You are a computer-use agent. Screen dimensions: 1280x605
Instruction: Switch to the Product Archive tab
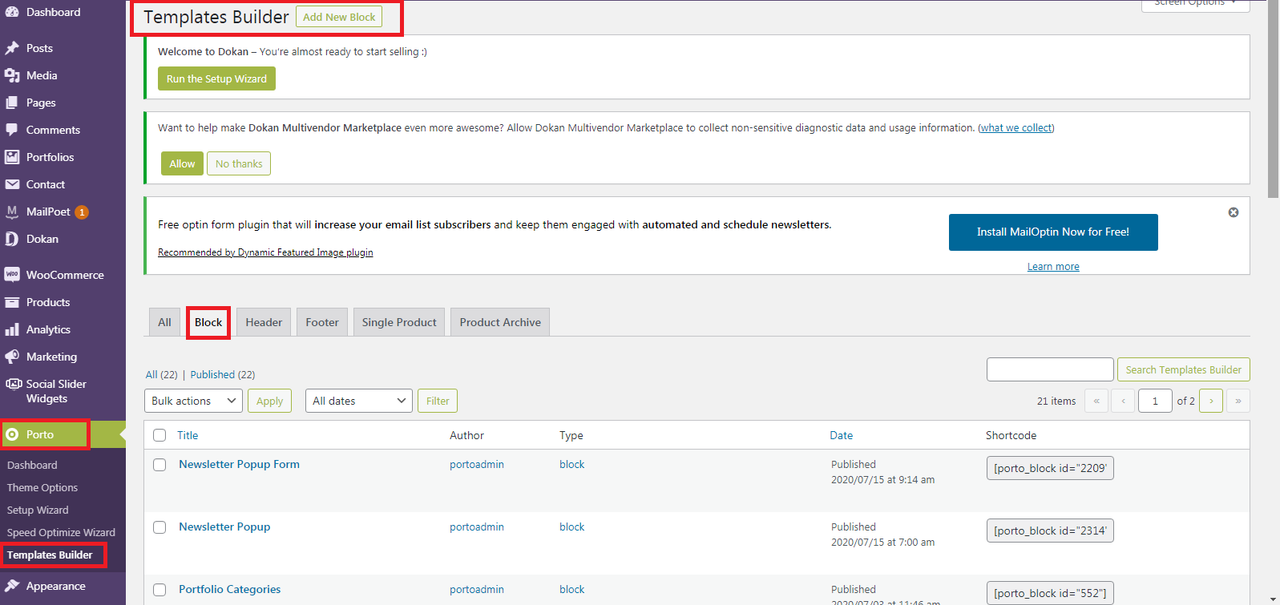click(x=500, y=322)
